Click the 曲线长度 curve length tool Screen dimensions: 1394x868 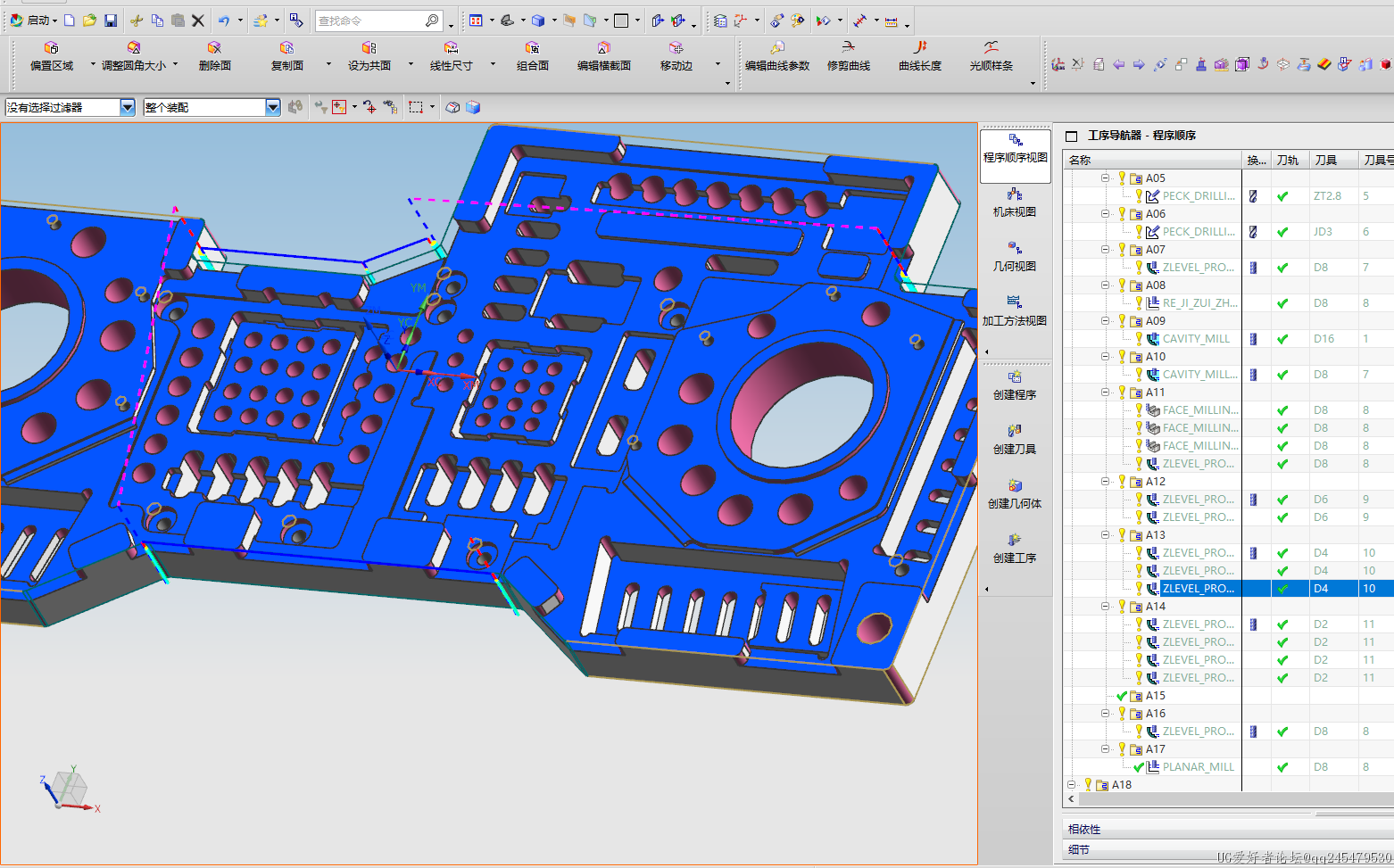[x=920, y=56]
